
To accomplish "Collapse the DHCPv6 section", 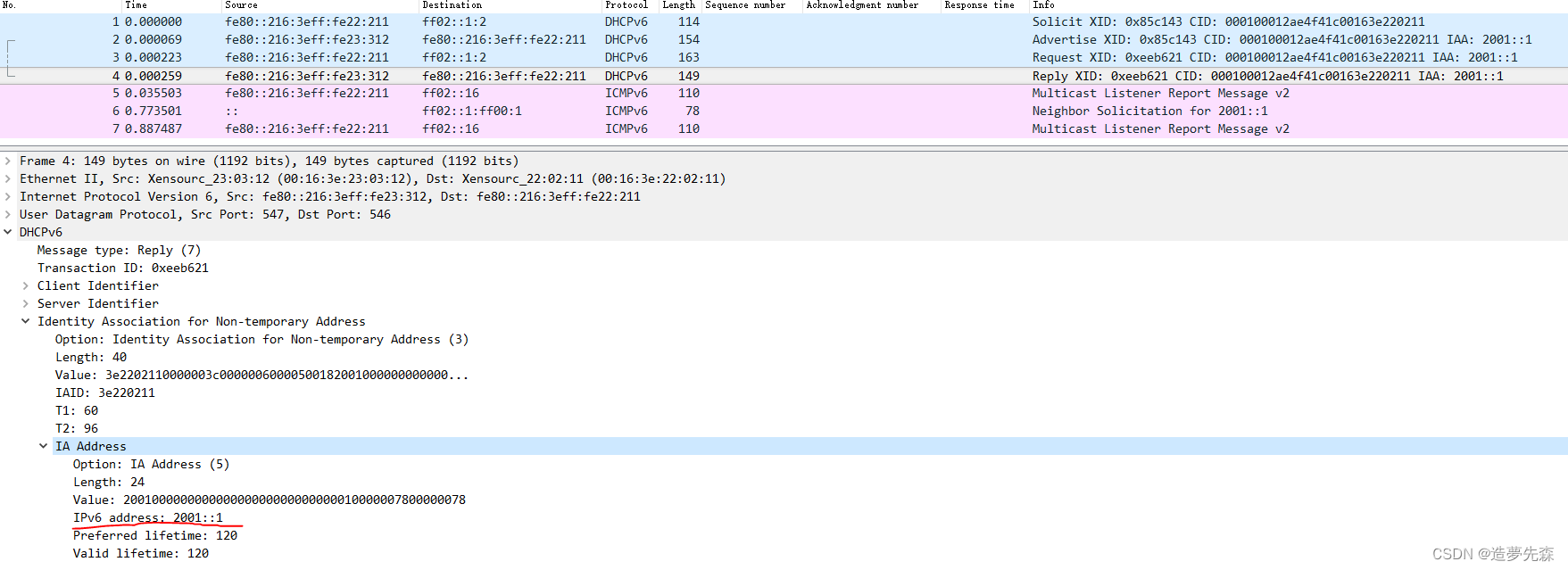I will pos(8,233).
